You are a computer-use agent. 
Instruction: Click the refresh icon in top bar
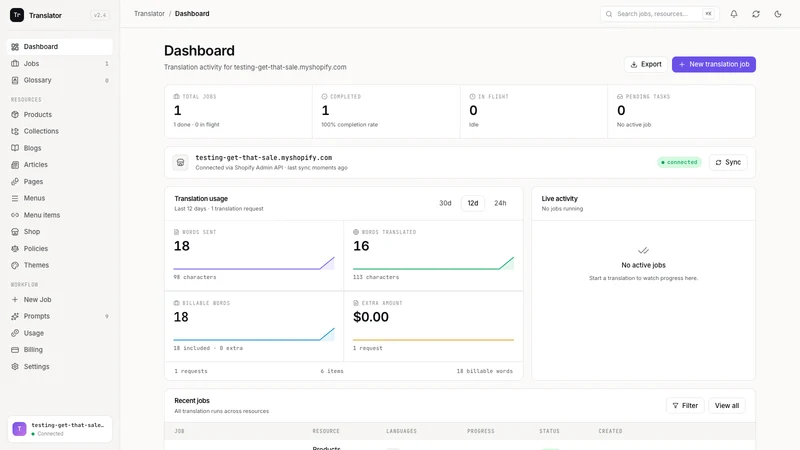pyautogui.click(x=756, y=14)
